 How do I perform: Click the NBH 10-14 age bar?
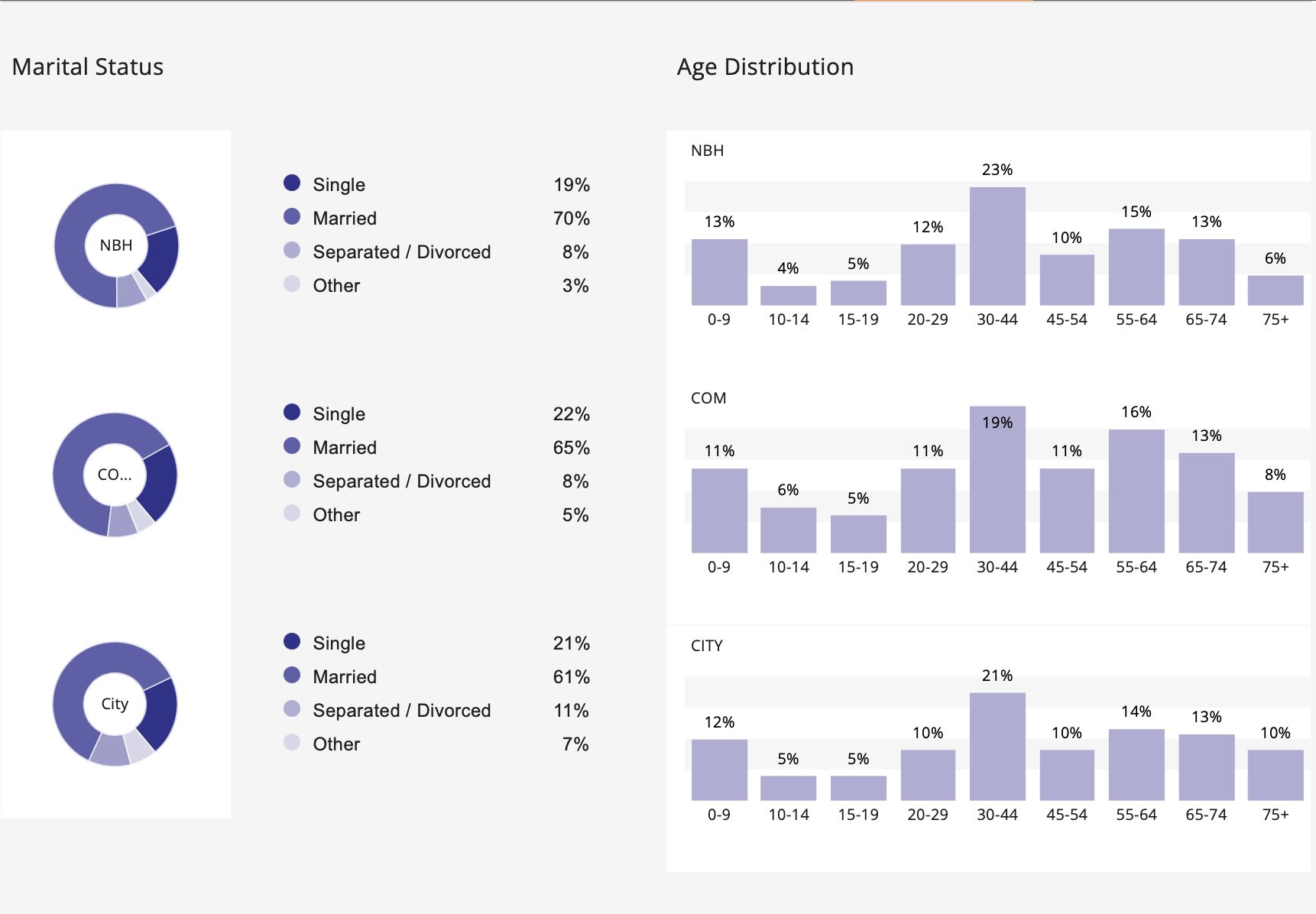click(x=789, y=296)
